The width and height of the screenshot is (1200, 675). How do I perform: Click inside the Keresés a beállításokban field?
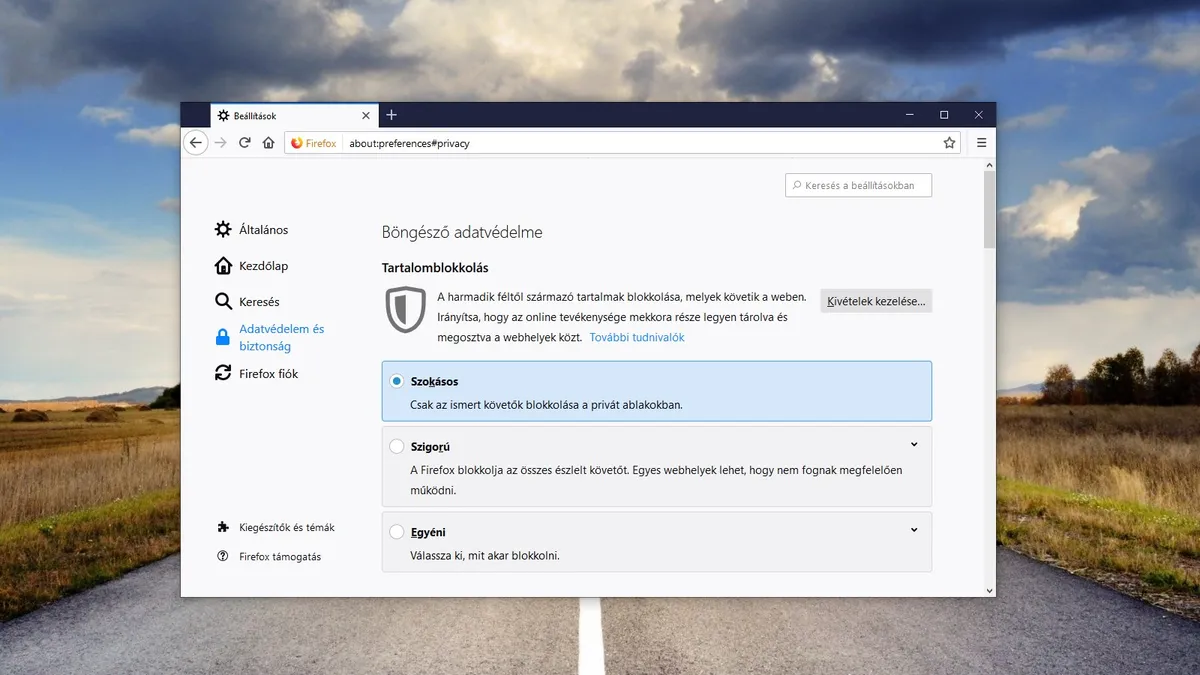pyautogui.click(x=858, y=185)
